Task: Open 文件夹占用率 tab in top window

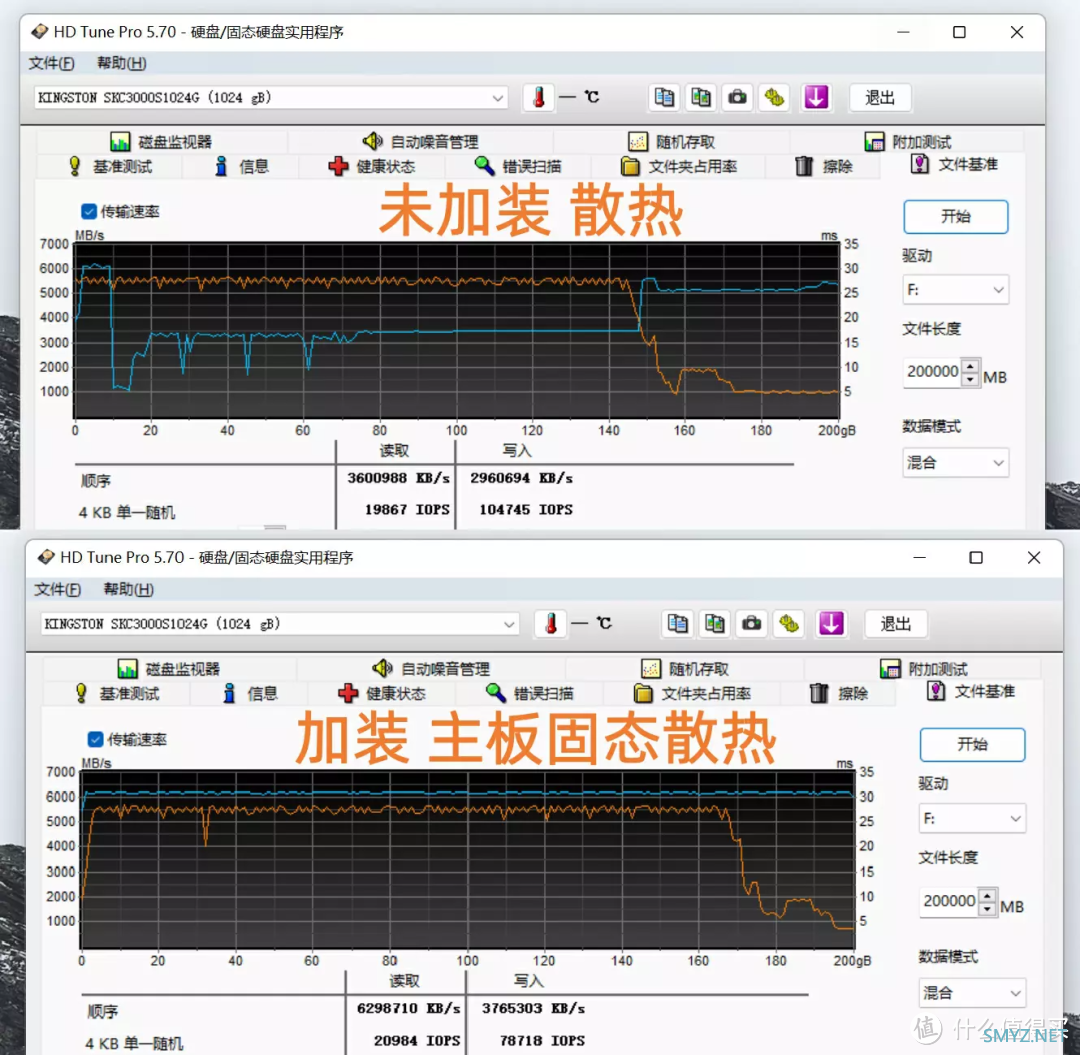Action: pyautogui.click(x=678, y=167)
